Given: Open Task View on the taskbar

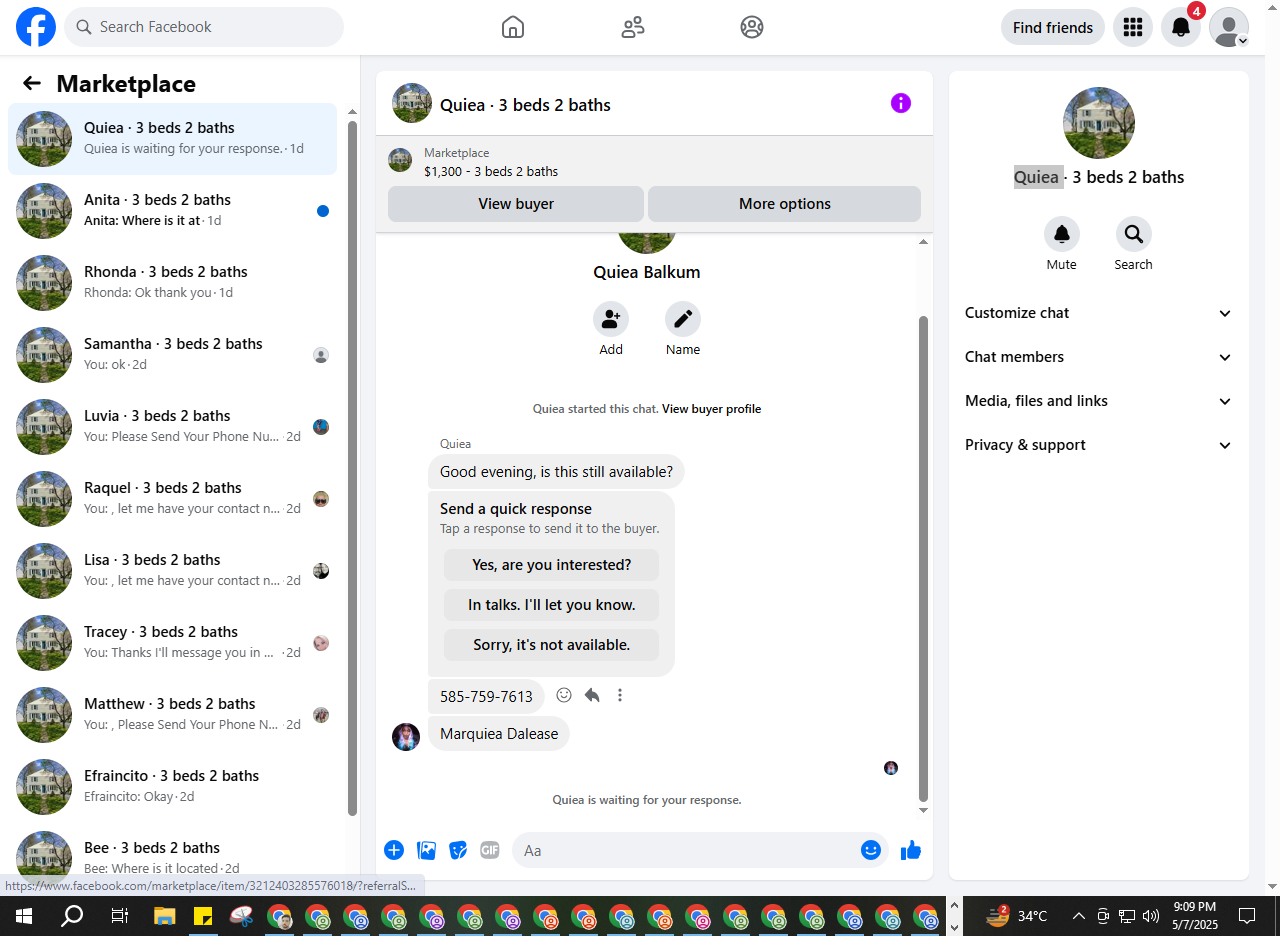Looking at the screenshot, I should pos(119,915).
